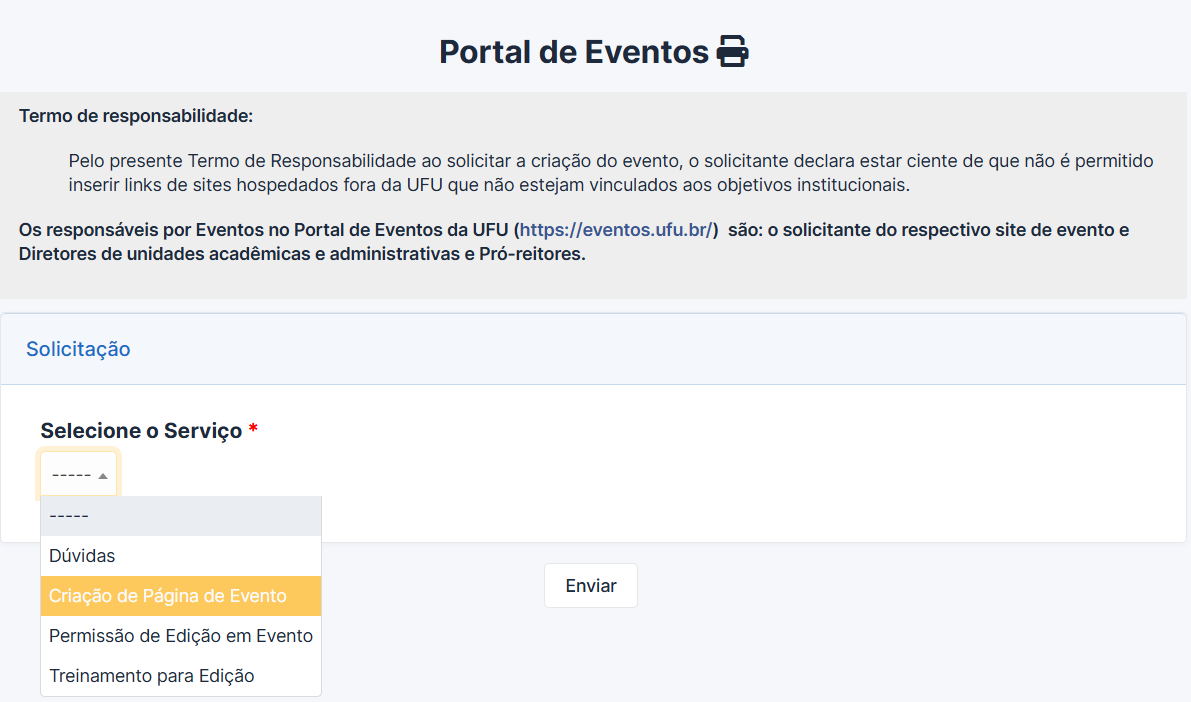Click the Selecione o Serviço select box
The image size is (1191, 702).
78,475
